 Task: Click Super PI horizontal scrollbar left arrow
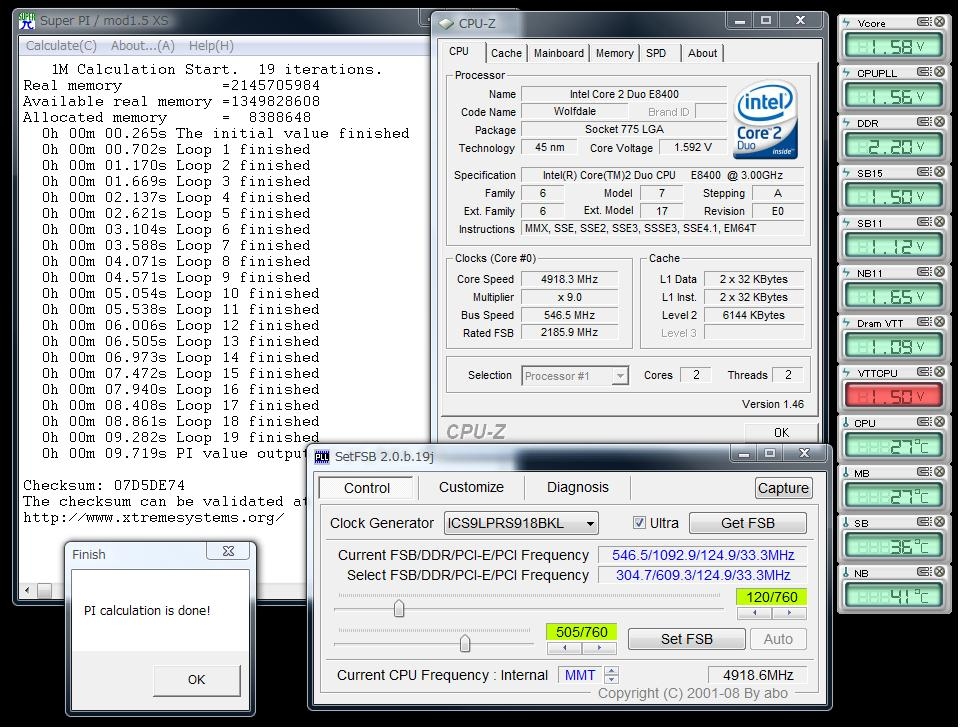pos(27,590)
